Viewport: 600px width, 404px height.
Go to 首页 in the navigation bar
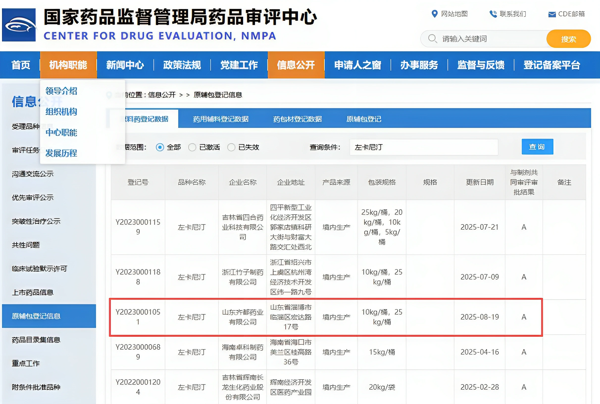click(x=20, y=65)
